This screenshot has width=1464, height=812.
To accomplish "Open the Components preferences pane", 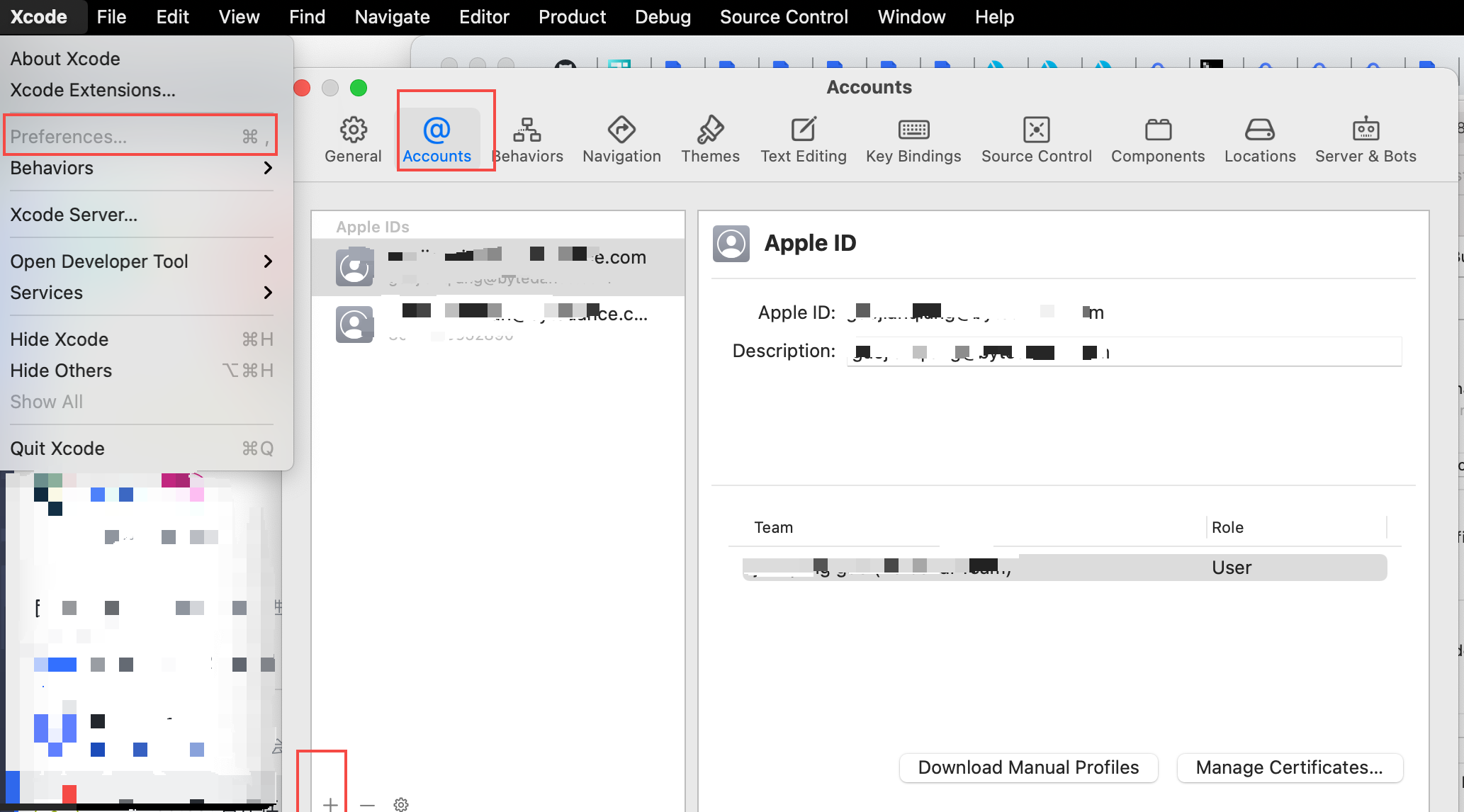I will tap(1158, 140).
